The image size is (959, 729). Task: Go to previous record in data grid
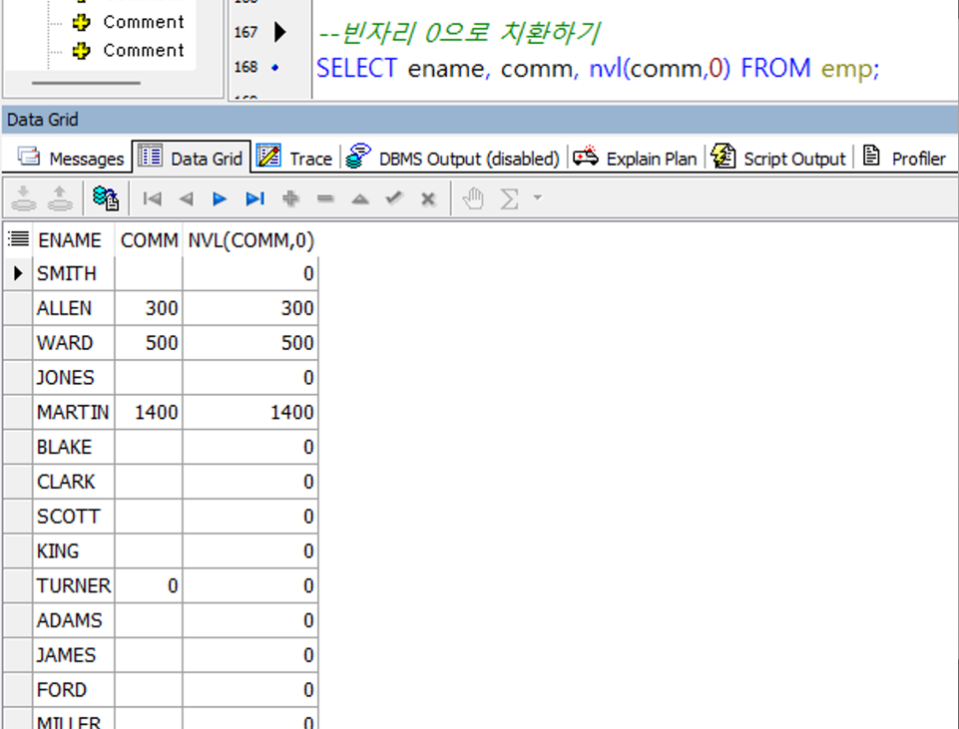coord(186,199)
